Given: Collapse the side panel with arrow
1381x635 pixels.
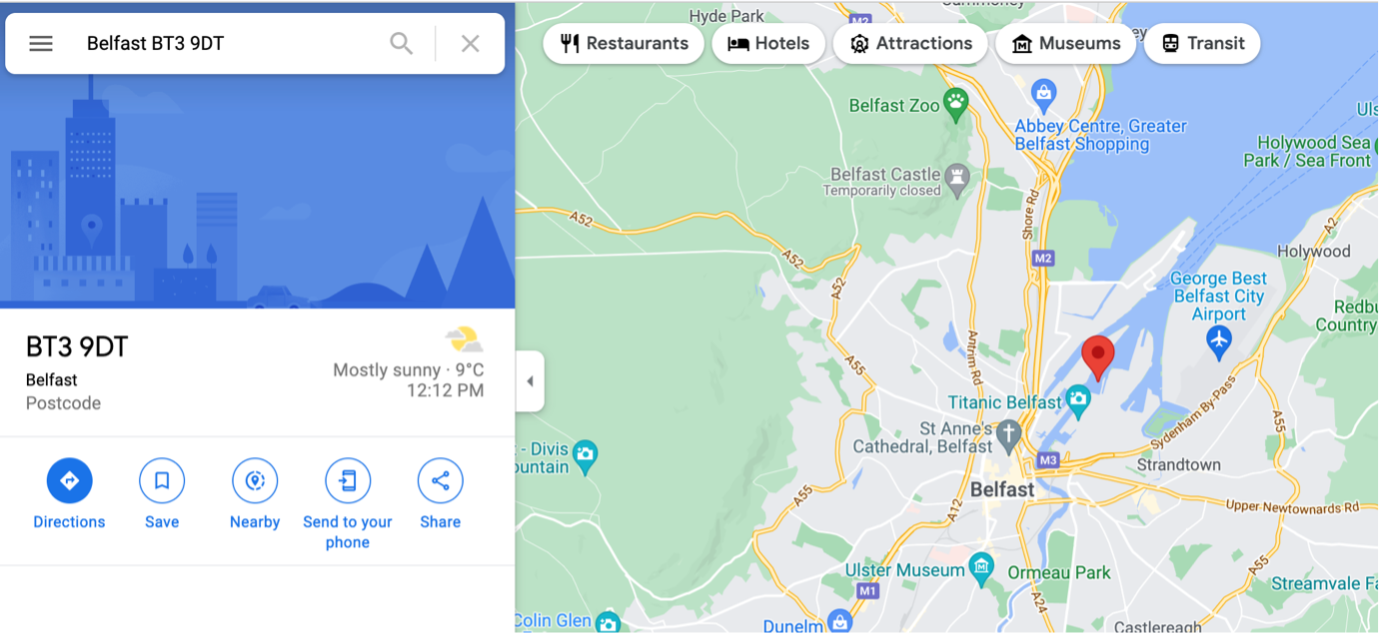Looking at the screenshot, I should pyautogui.click(x=530, y=381).
